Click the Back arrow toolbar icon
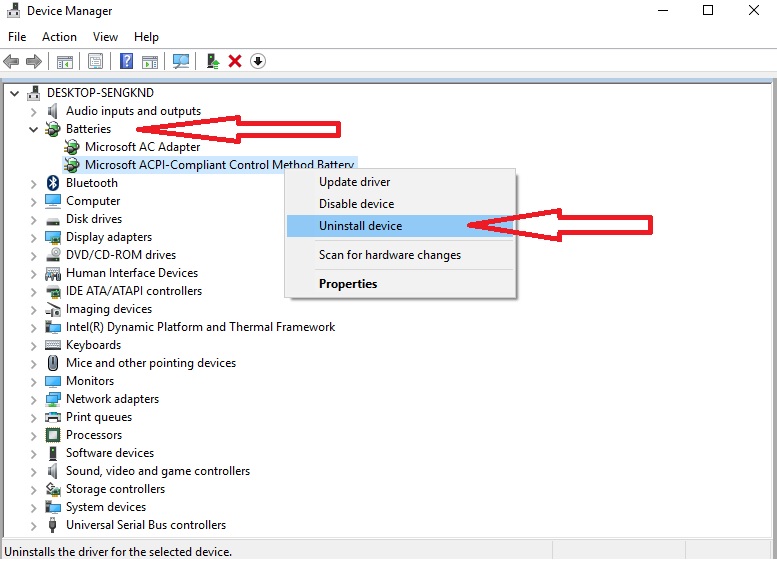The width and height of the screenshot is (777, 569). (11, 61)
